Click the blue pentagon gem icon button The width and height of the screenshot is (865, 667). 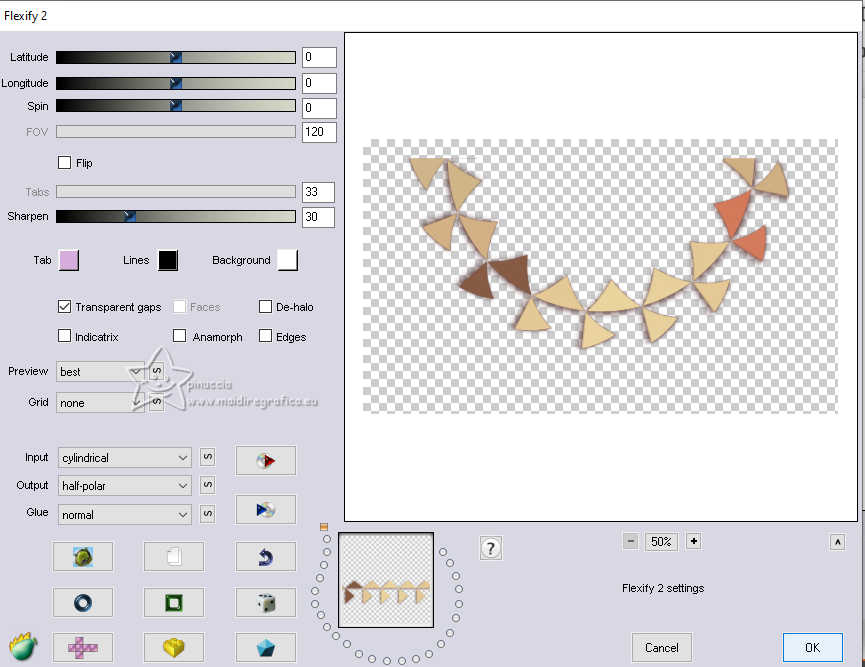[x=265, y=647]
